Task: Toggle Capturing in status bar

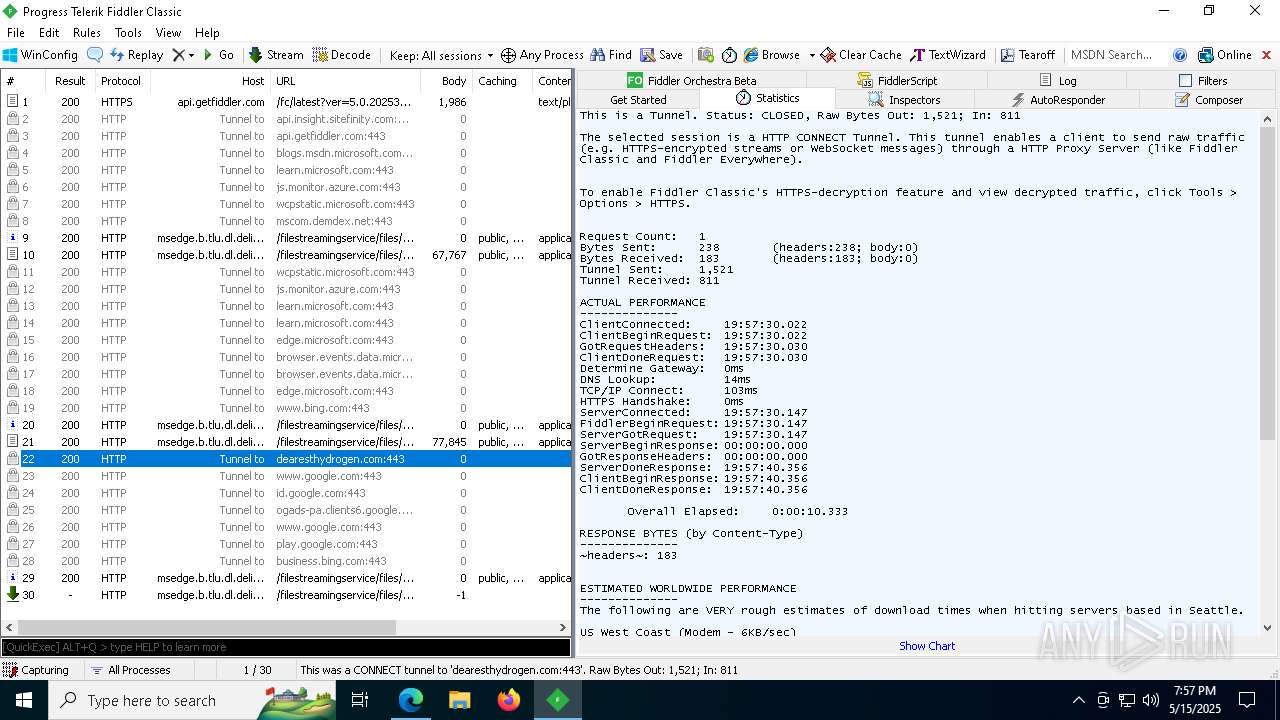Action: 37,670
